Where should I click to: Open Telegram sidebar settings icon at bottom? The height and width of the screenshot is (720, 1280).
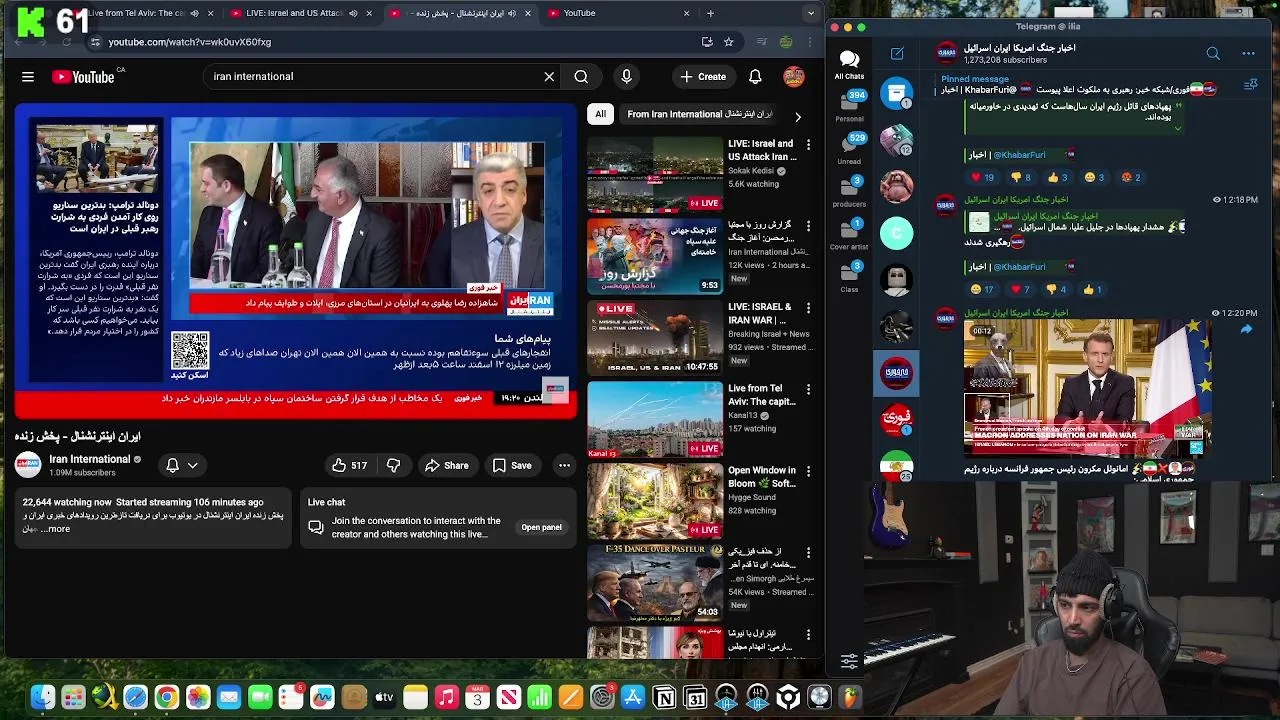(x=849, y=661)
